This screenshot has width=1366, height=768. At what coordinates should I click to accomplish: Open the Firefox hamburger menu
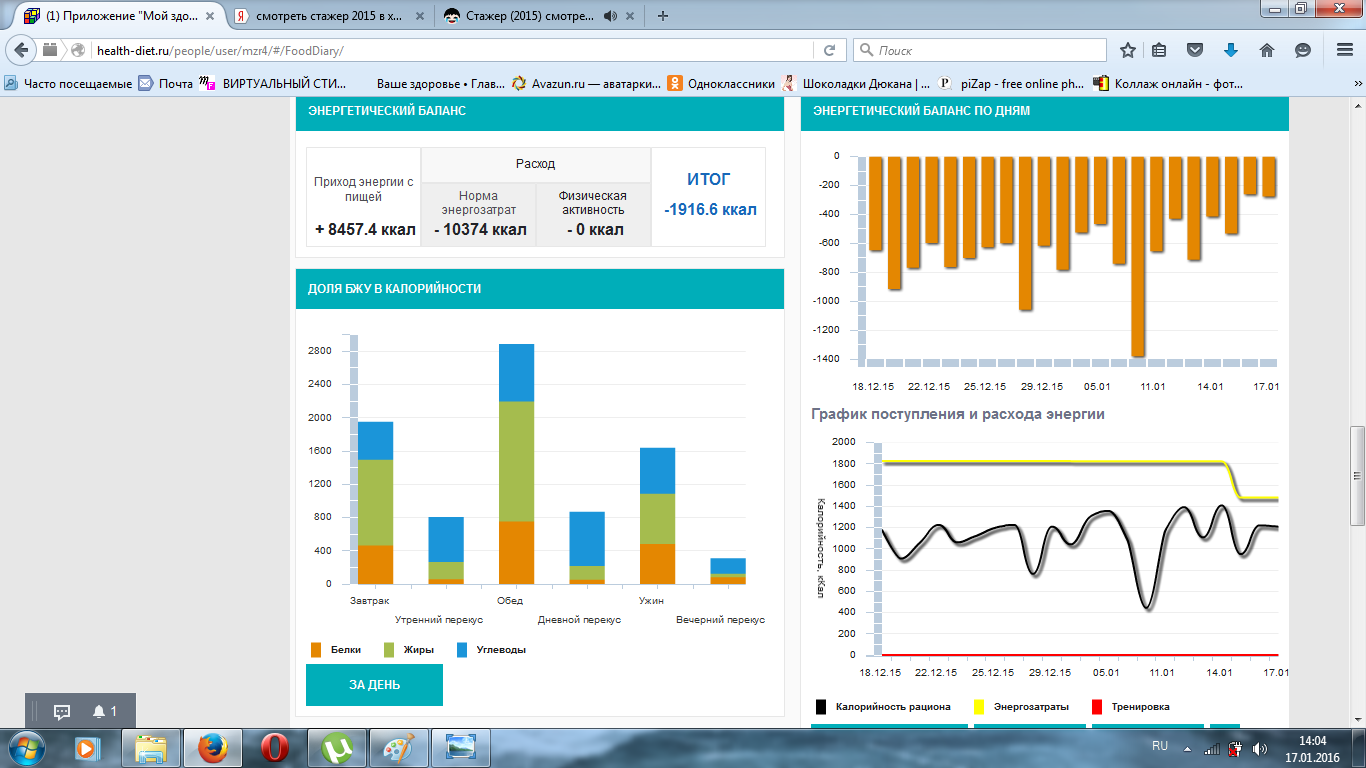[x=1344, y=50]
